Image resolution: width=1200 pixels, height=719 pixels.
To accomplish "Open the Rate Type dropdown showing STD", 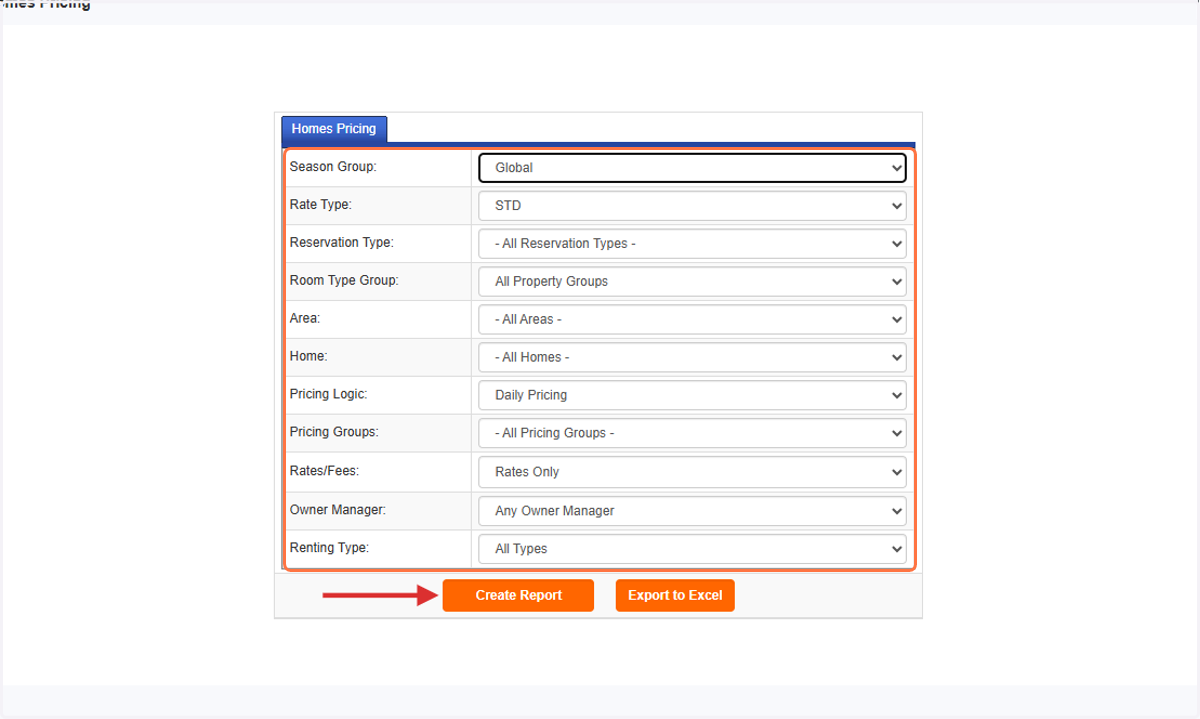I will [693, 206].
